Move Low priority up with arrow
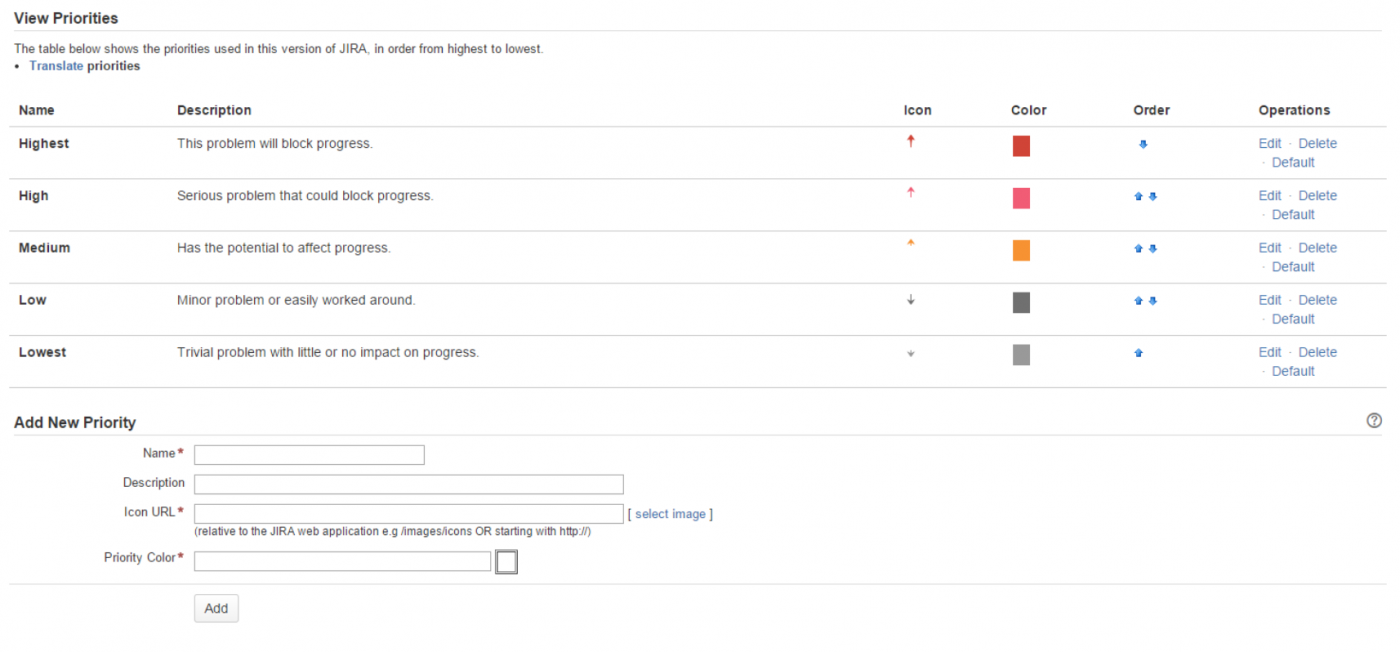Image resolution: width=1400 pixels, height=652 pixels. pos(1138,301)
